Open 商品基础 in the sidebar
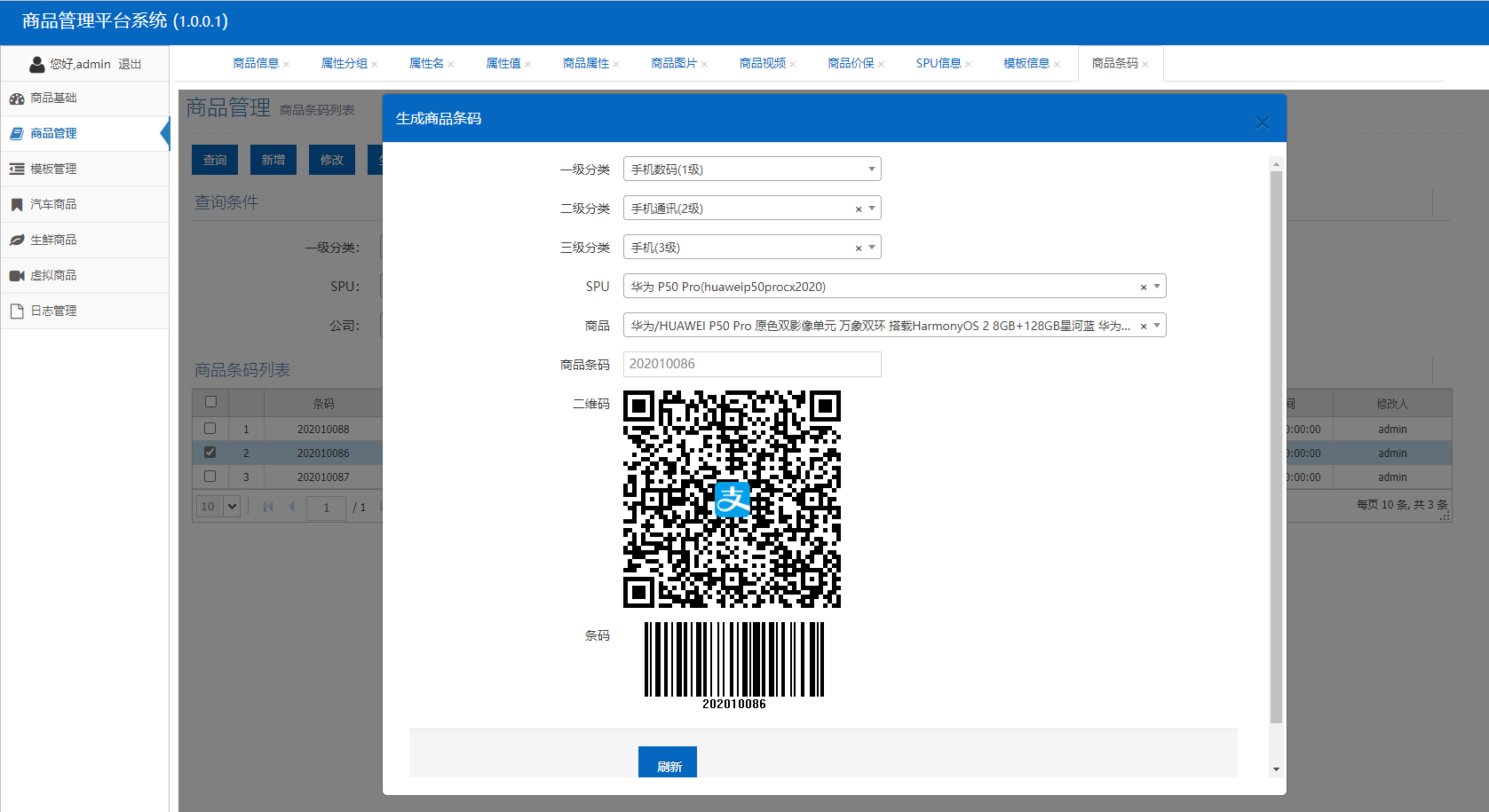 [x=85, y=99]
